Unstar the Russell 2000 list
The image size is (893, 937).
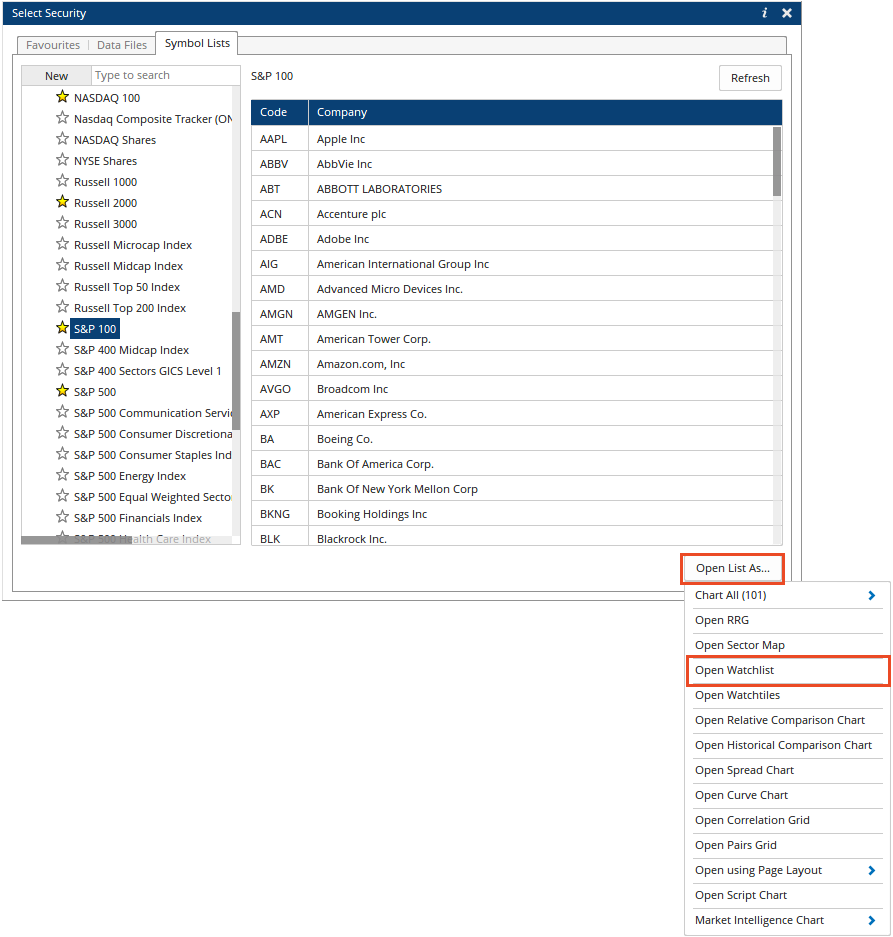click(62, 201)
